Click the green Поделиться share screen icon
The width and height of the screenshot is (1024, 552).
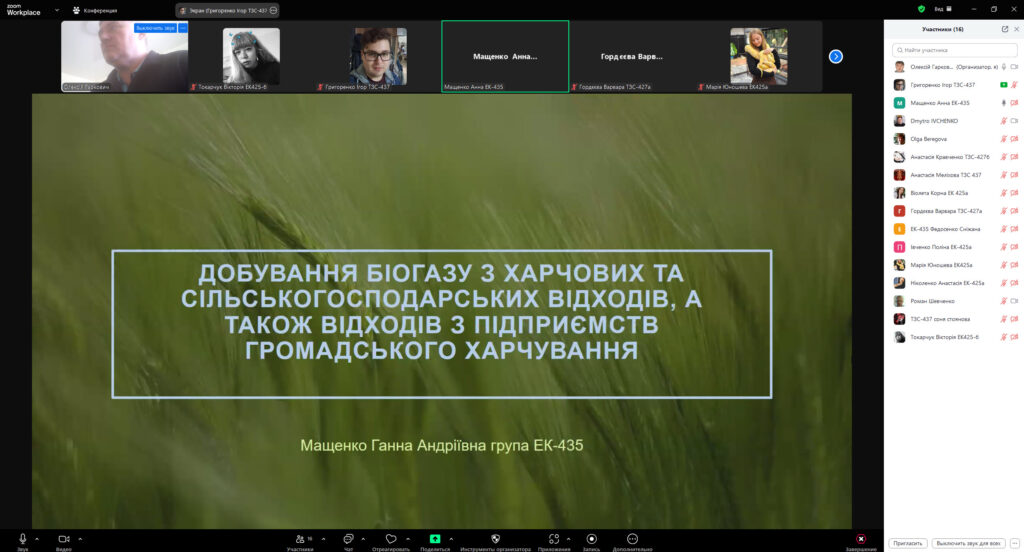pos(435,539)
